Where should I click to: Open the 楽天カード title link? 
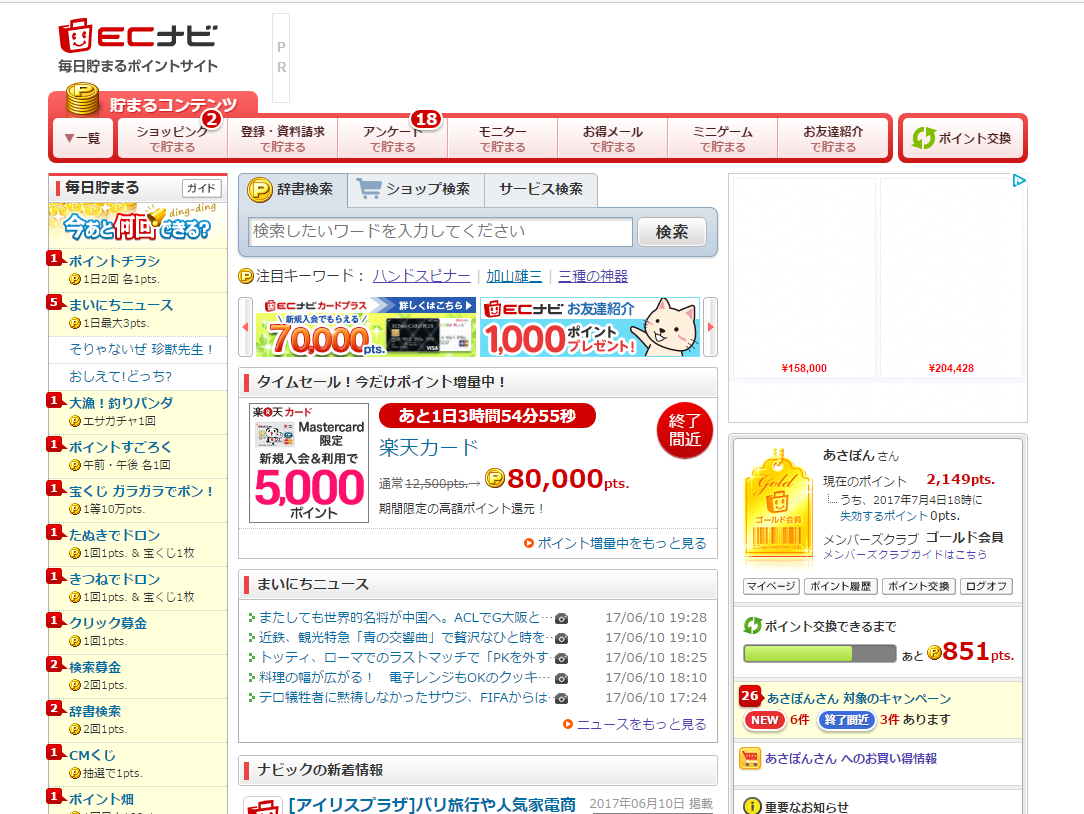click(429, 447)
